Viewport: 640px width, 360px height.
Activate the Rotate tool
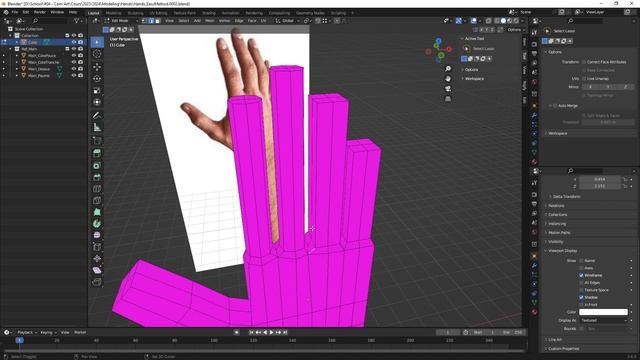pyautogui.click(x=97, y=78)
